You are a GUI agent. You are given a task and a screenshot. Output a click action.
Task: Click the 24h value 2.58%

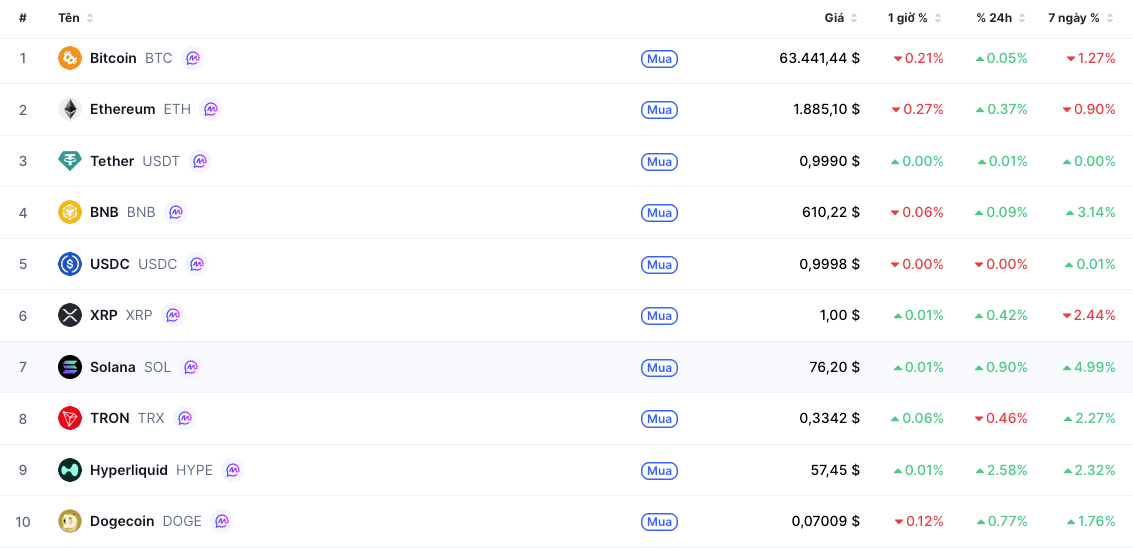click(1001, 471)
